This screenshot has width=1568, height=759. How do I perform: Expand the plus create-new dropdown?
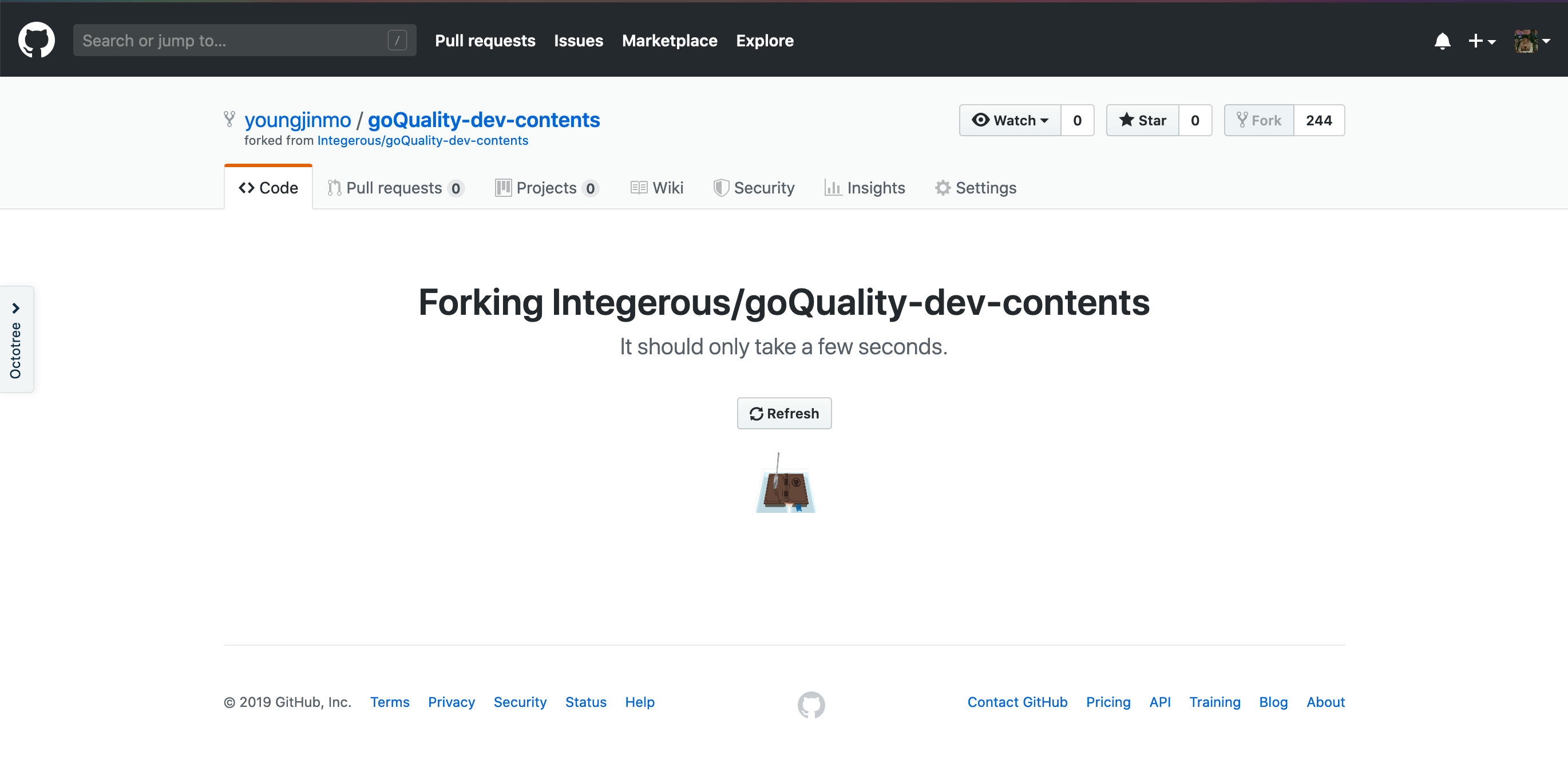click(1481, 41)
